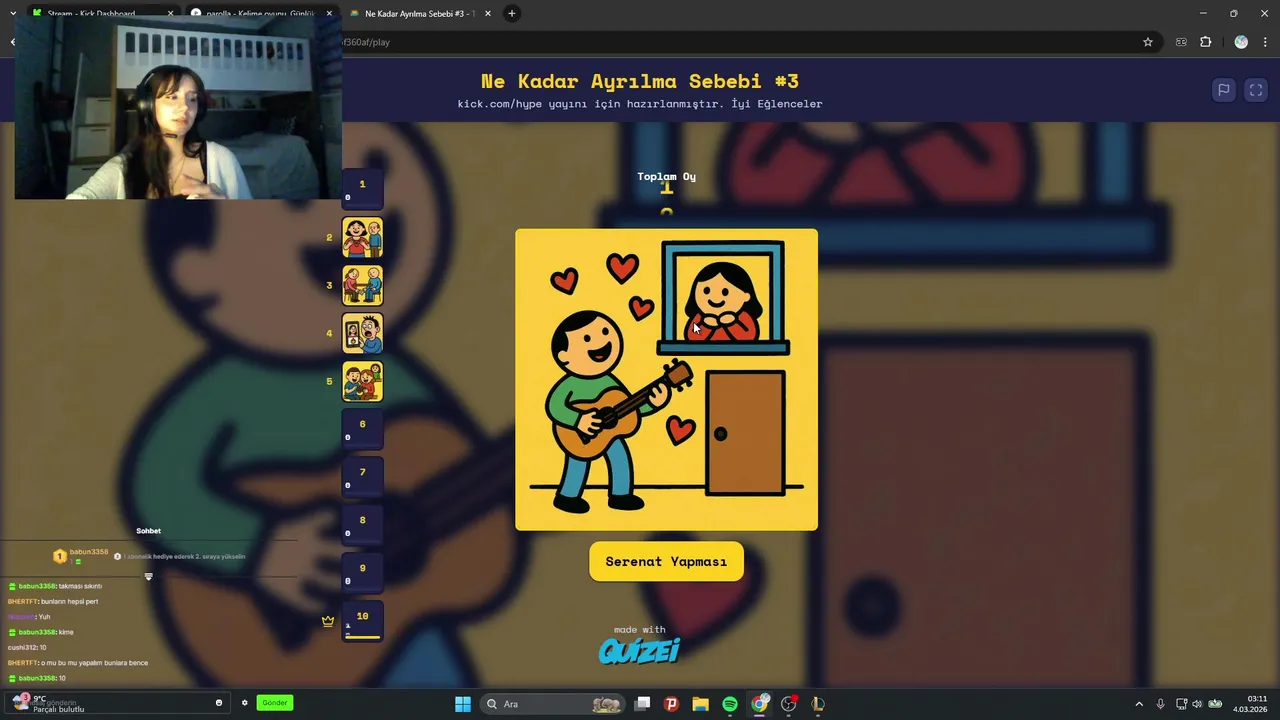Click the Serenat Yapması label button
The width and height of the screenshot is (1280, 720).
[x=666, y=561]
